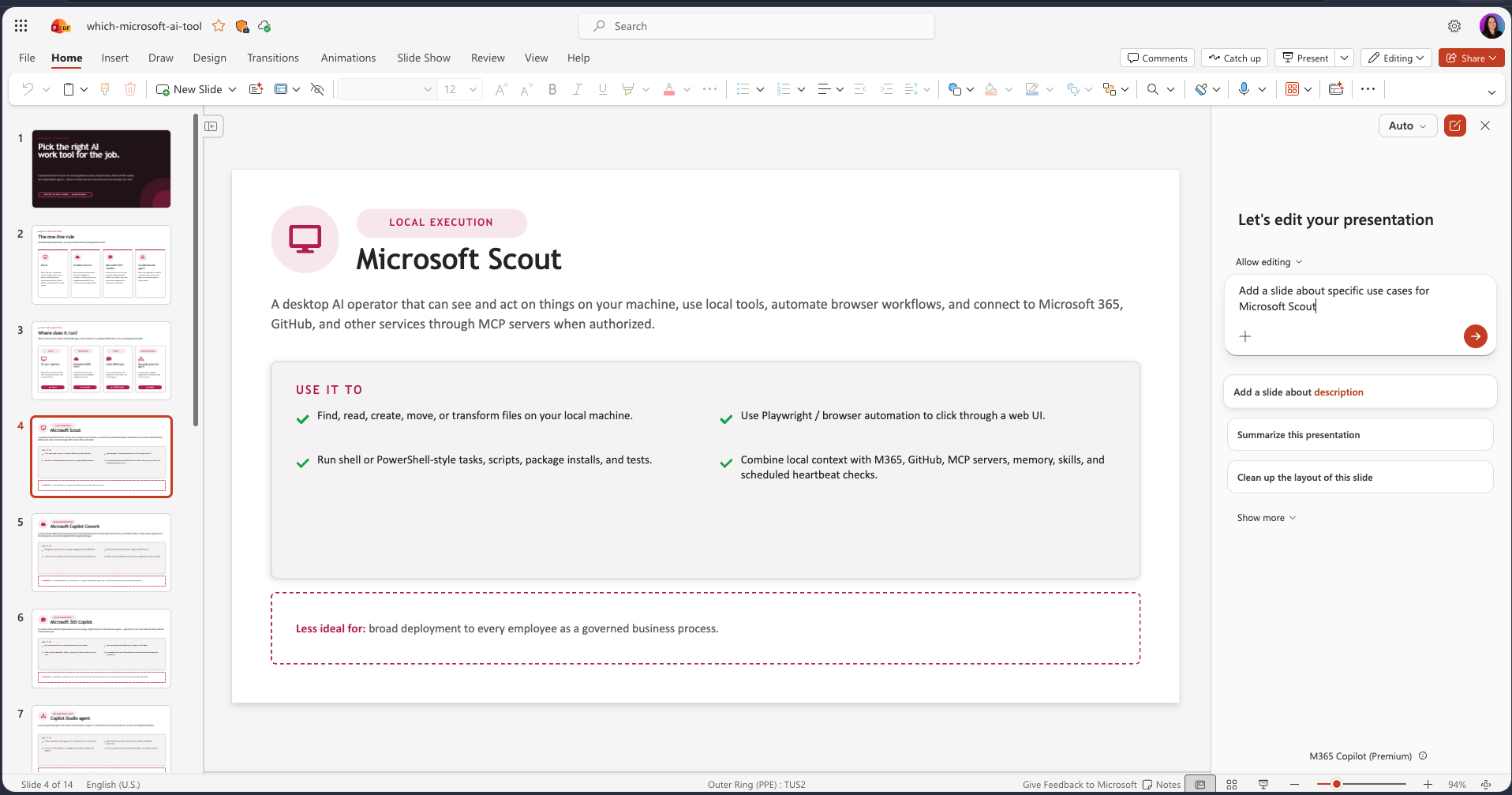Viewport: 1512px width, 795px height.
Task: Click the Hide Slide crossed-eye icon
Action: click(317, 89)
